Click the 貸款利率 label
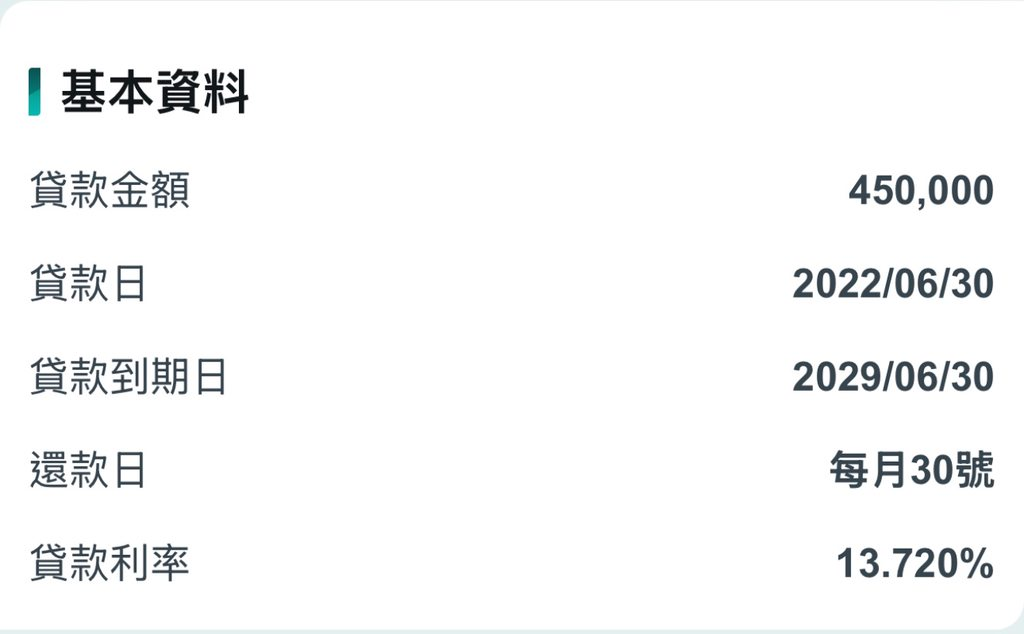The width and height of the screenshot is (1024, 634). click(x=110, y=565)
